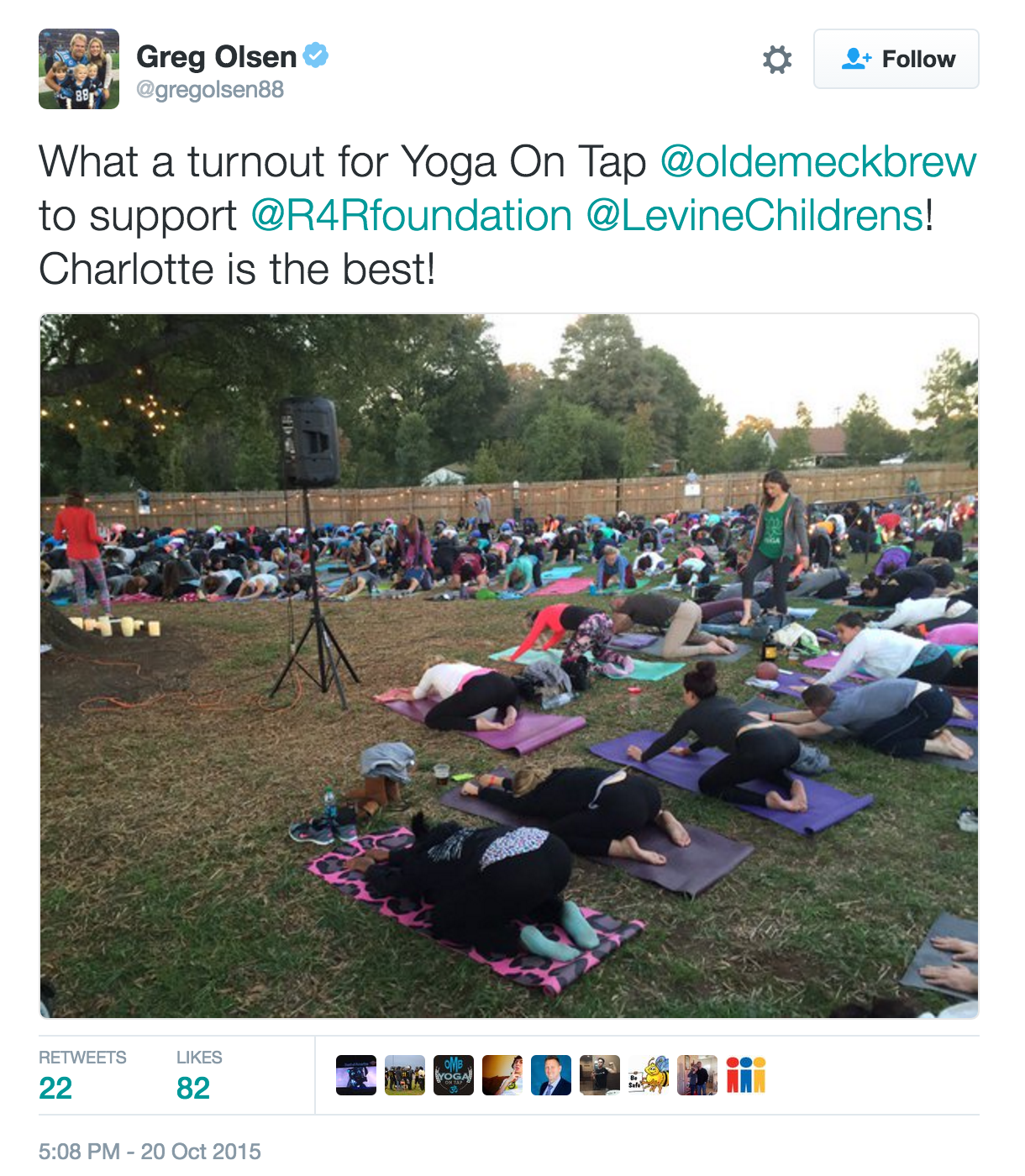Visit the @R4Rfoundation profile link
The image size is (1025, 1176).
click(x=412, y=216)
